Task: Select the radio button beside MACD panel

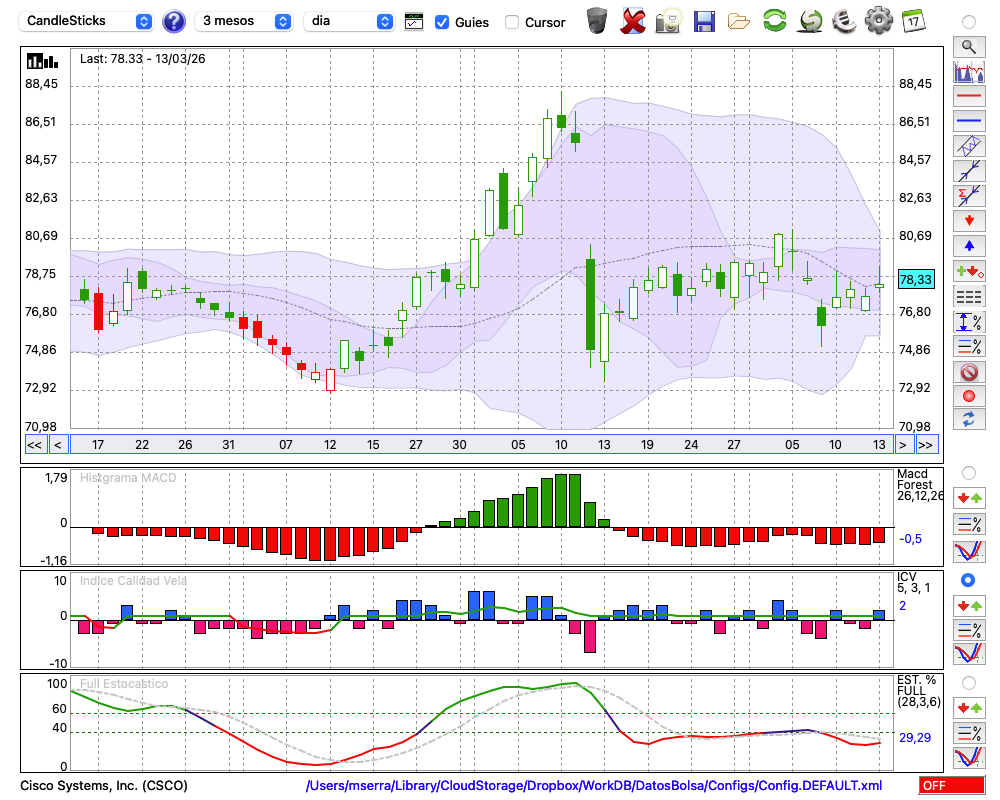Action: [968, 472]
